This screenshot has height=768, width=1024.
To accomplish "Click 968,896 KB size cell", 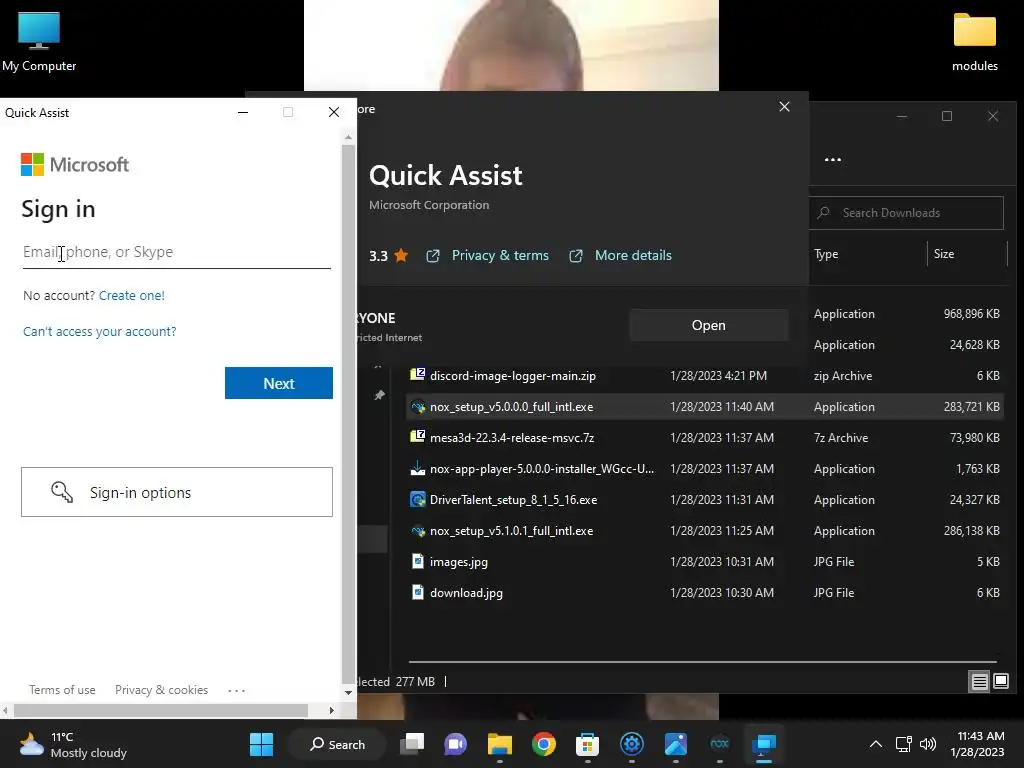I will point(971,313).
